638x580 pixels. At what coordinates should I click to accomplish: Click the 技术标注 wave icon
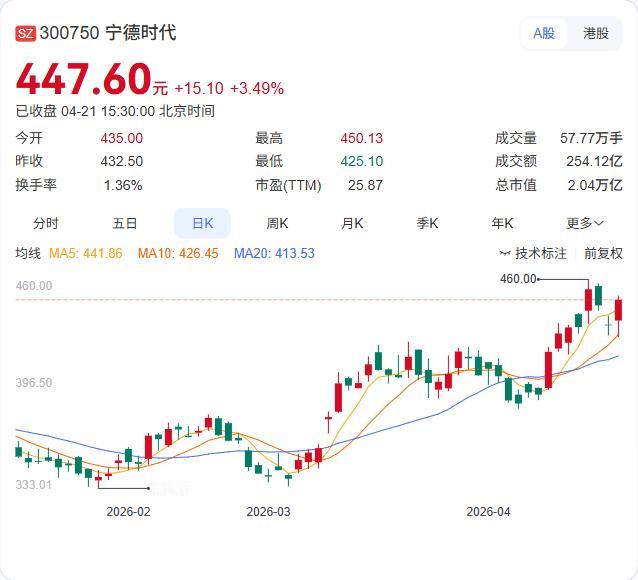505,253
